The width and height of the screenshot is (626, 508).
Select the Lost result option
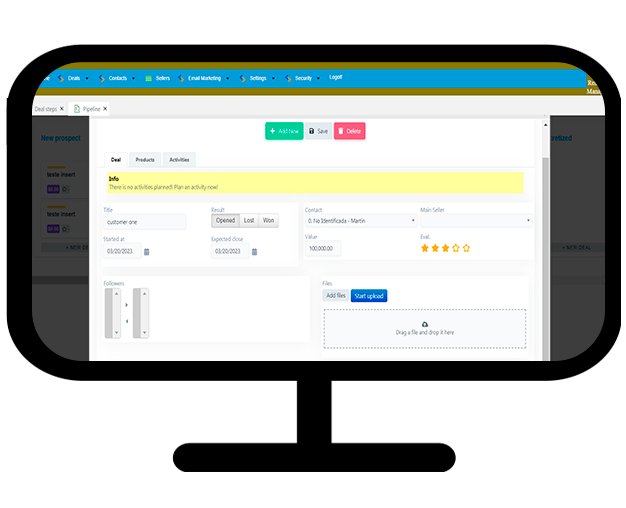(249, 220)
